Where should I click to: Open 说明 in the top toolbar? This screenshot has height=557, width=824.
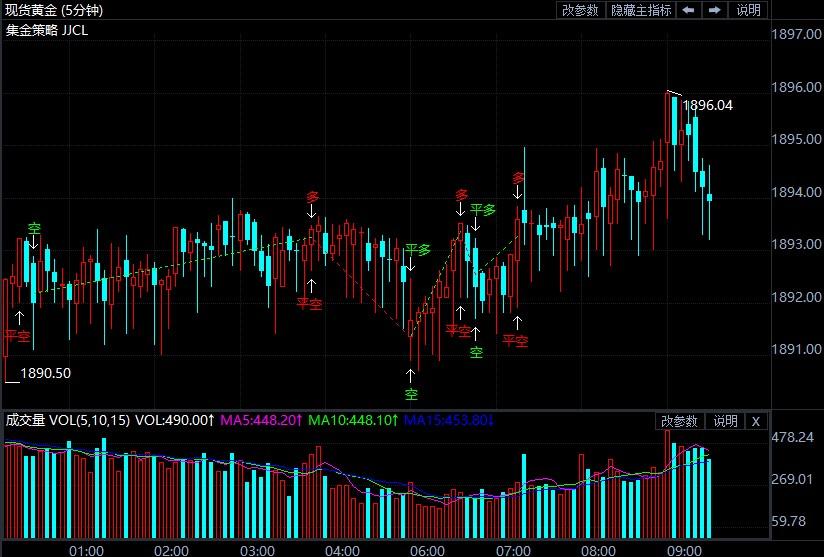point(748,10)
